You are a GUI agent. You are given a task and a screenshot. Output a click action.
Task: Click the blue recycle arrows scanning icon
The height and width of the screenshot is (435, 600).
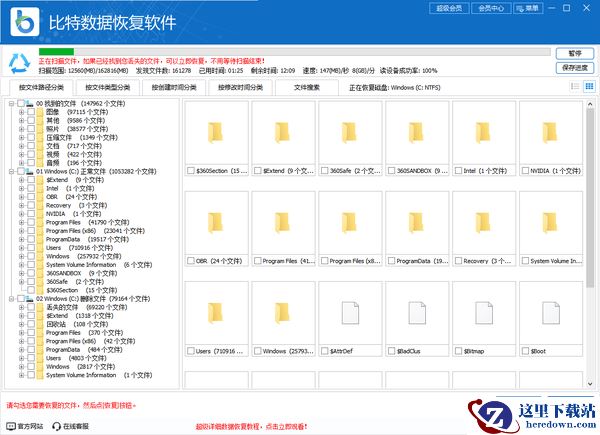coord(19,63)
